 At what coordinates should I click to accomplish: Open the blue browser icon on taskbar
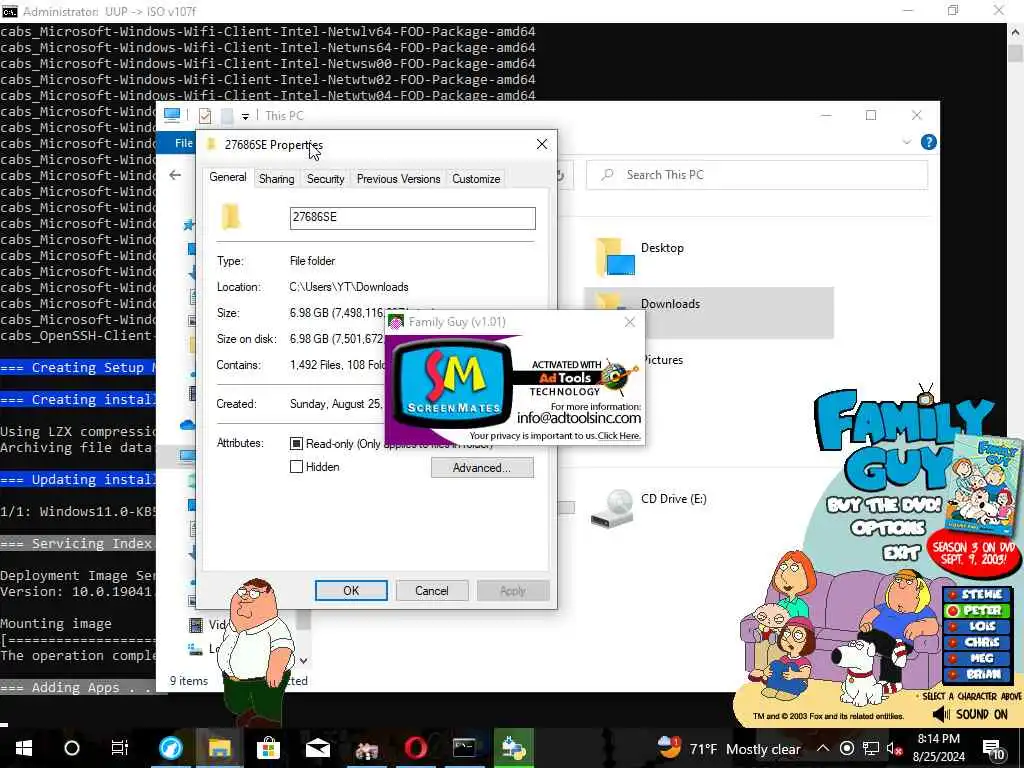point(170,748)
